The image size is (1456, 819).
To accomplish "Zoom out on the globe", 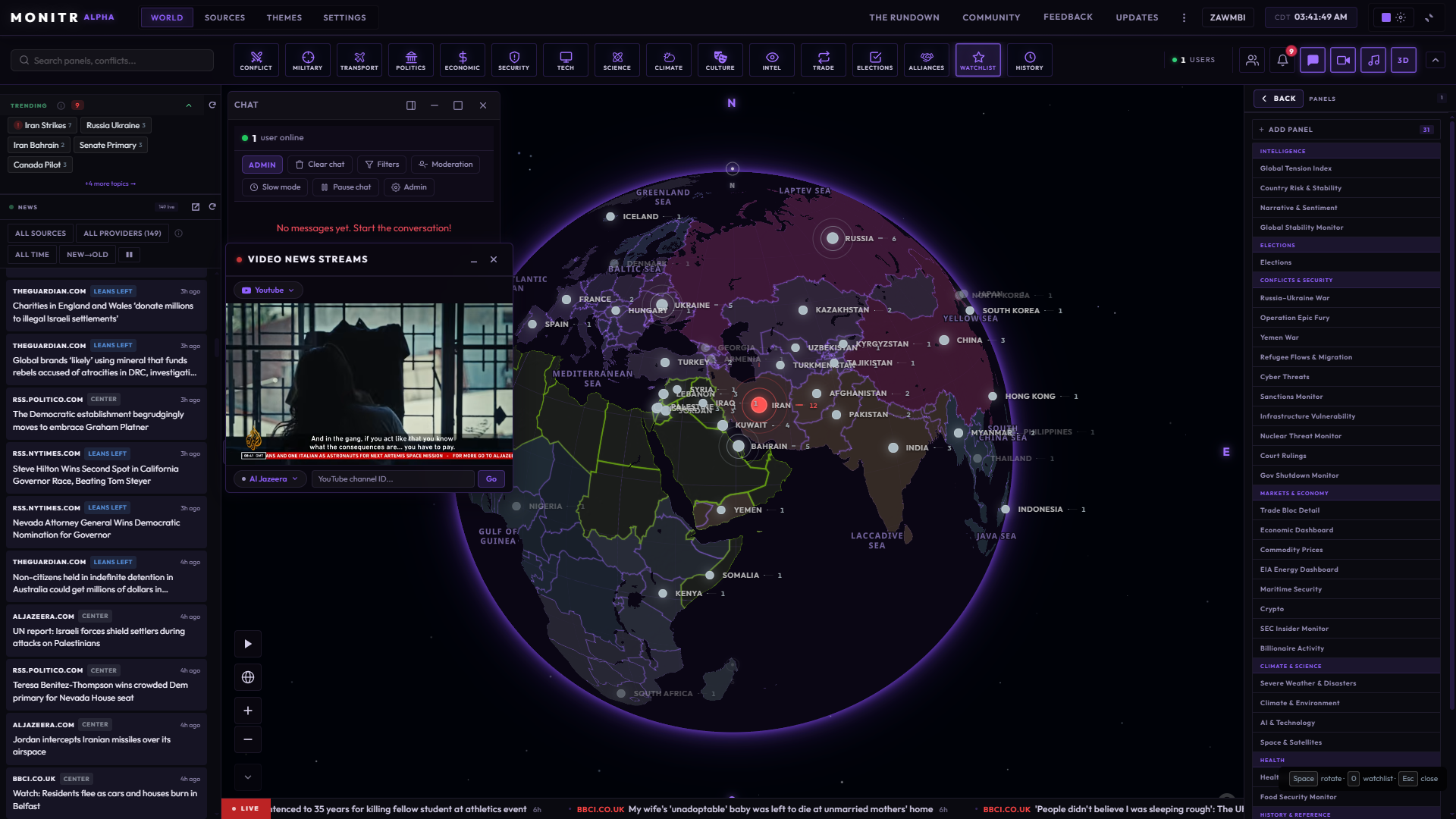I will tap(248, 739).
